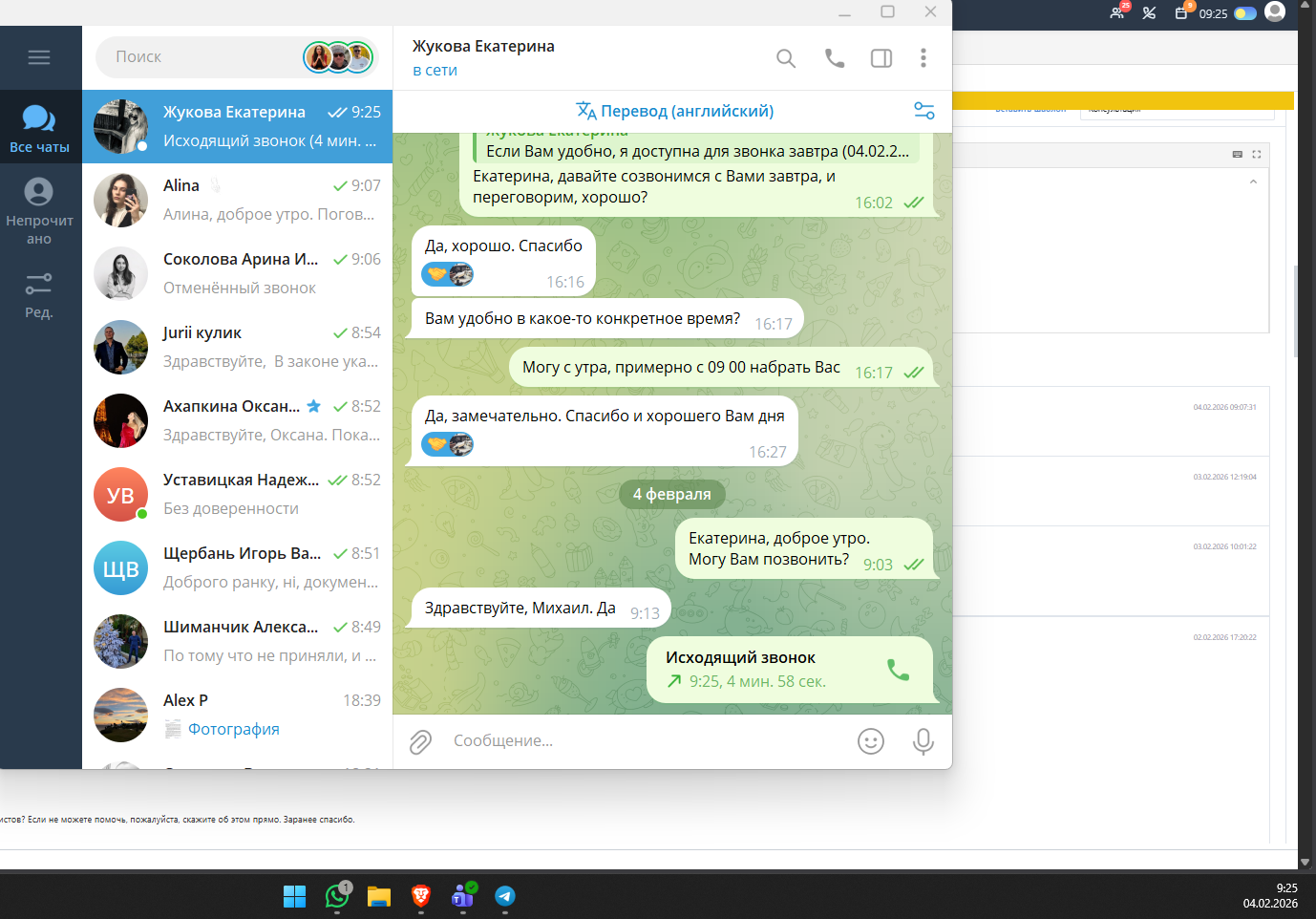Open WhatsApp from the taskbar
The height and width of the screenshot is (919, 1316).
(x=337, y=896)
